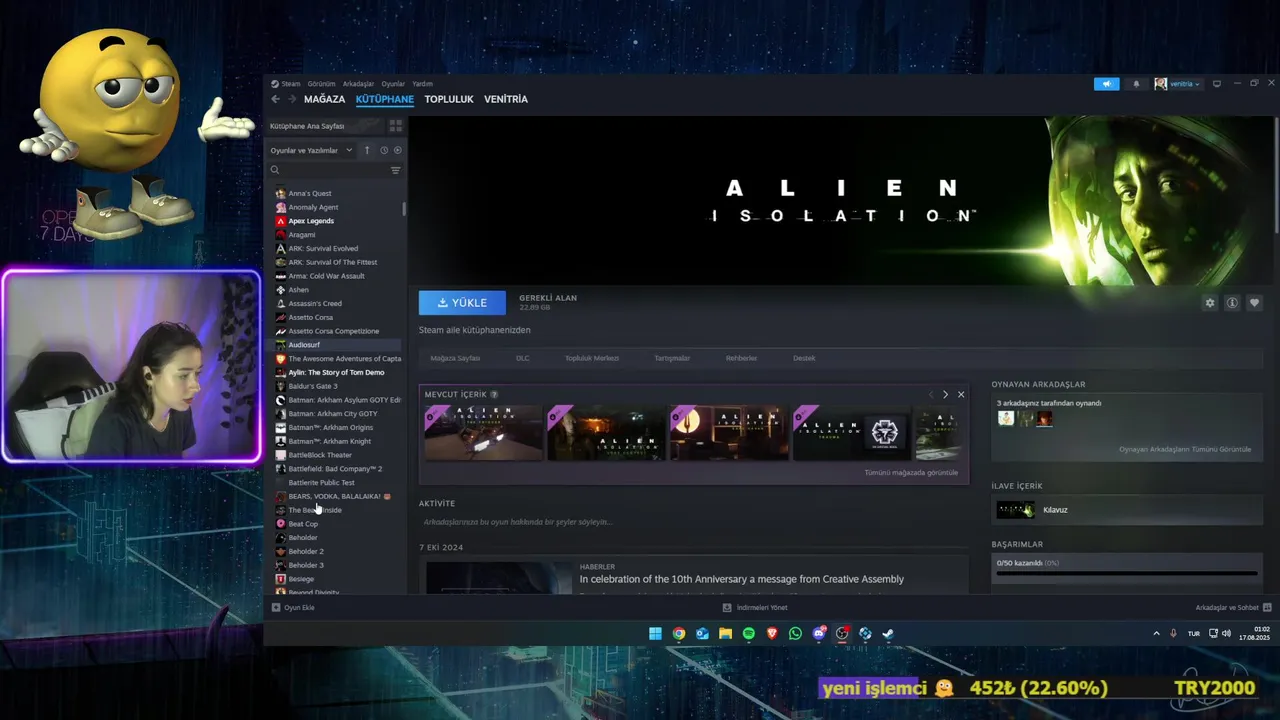Show ready-to-play games only
The width and height of the screenshot is (1280, 720).
pos(397,150)
